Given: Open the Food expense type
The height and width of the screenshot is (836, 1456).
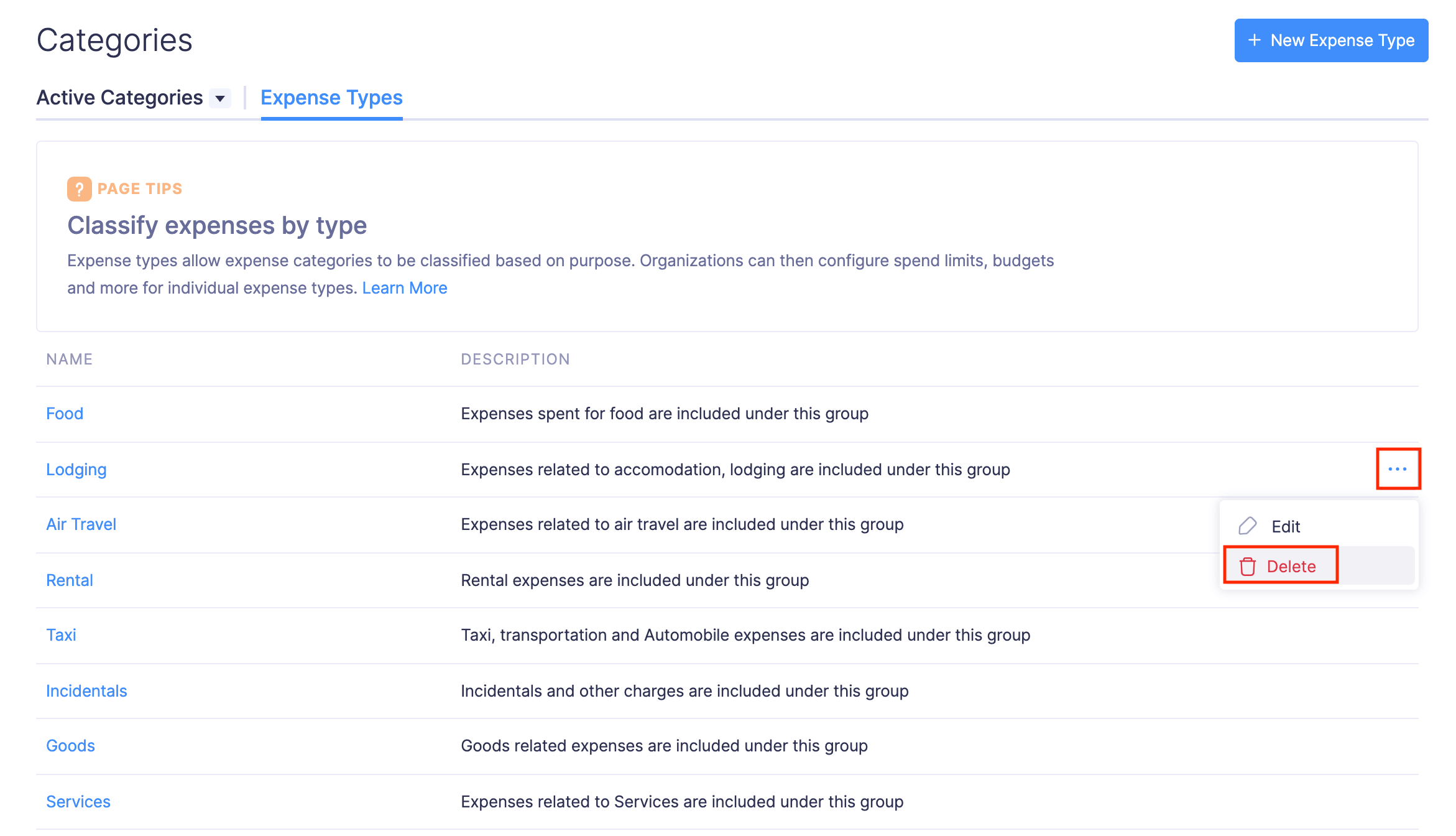Looking at the screenshot, I should pos(64,413).
